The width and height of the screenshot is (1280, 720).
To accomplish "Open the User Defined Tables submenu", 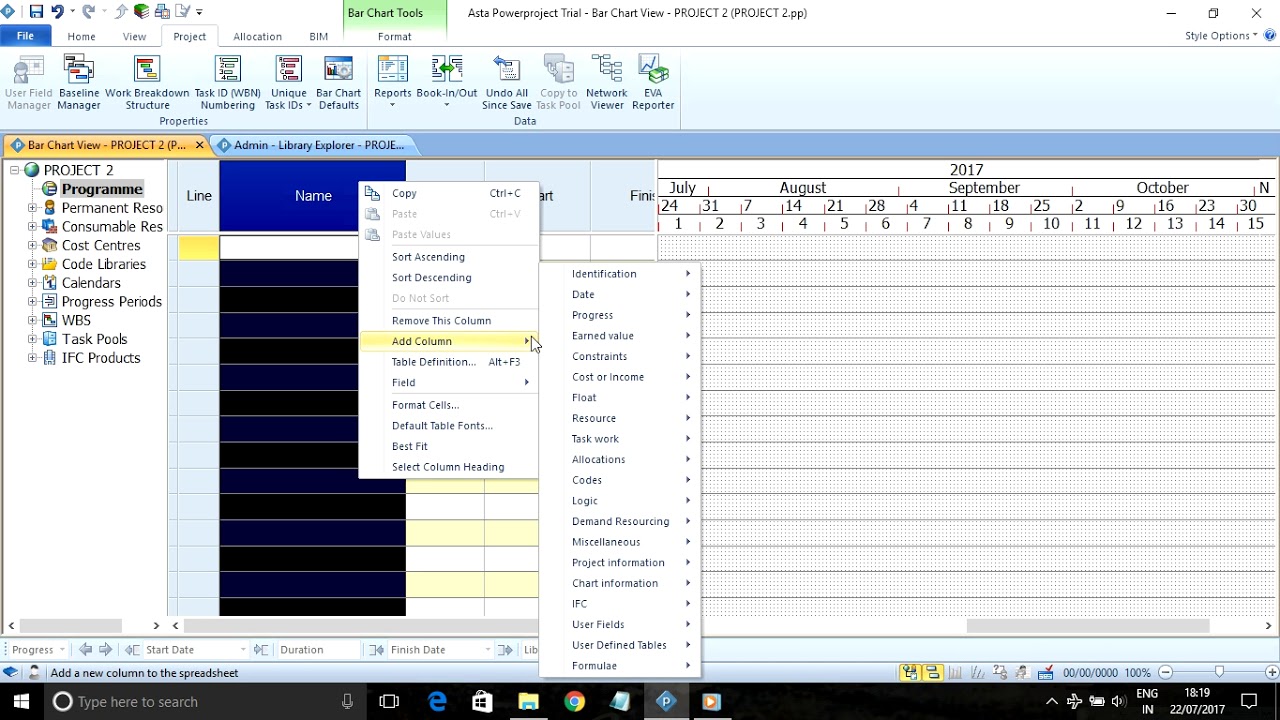I will coord(620,645).
